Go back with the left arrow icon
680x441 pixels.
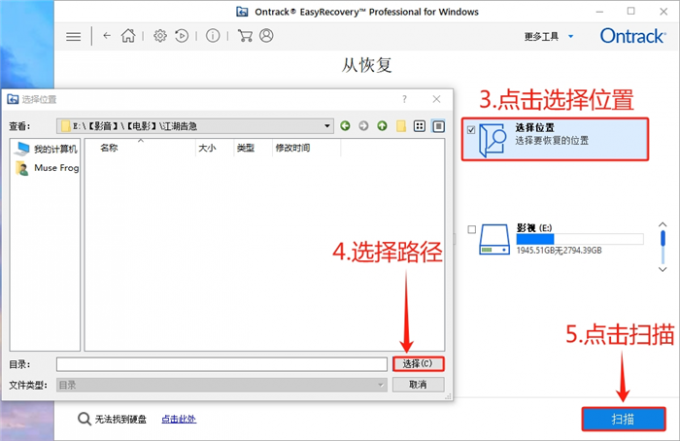pyautogui.click(x=107, y=36)
